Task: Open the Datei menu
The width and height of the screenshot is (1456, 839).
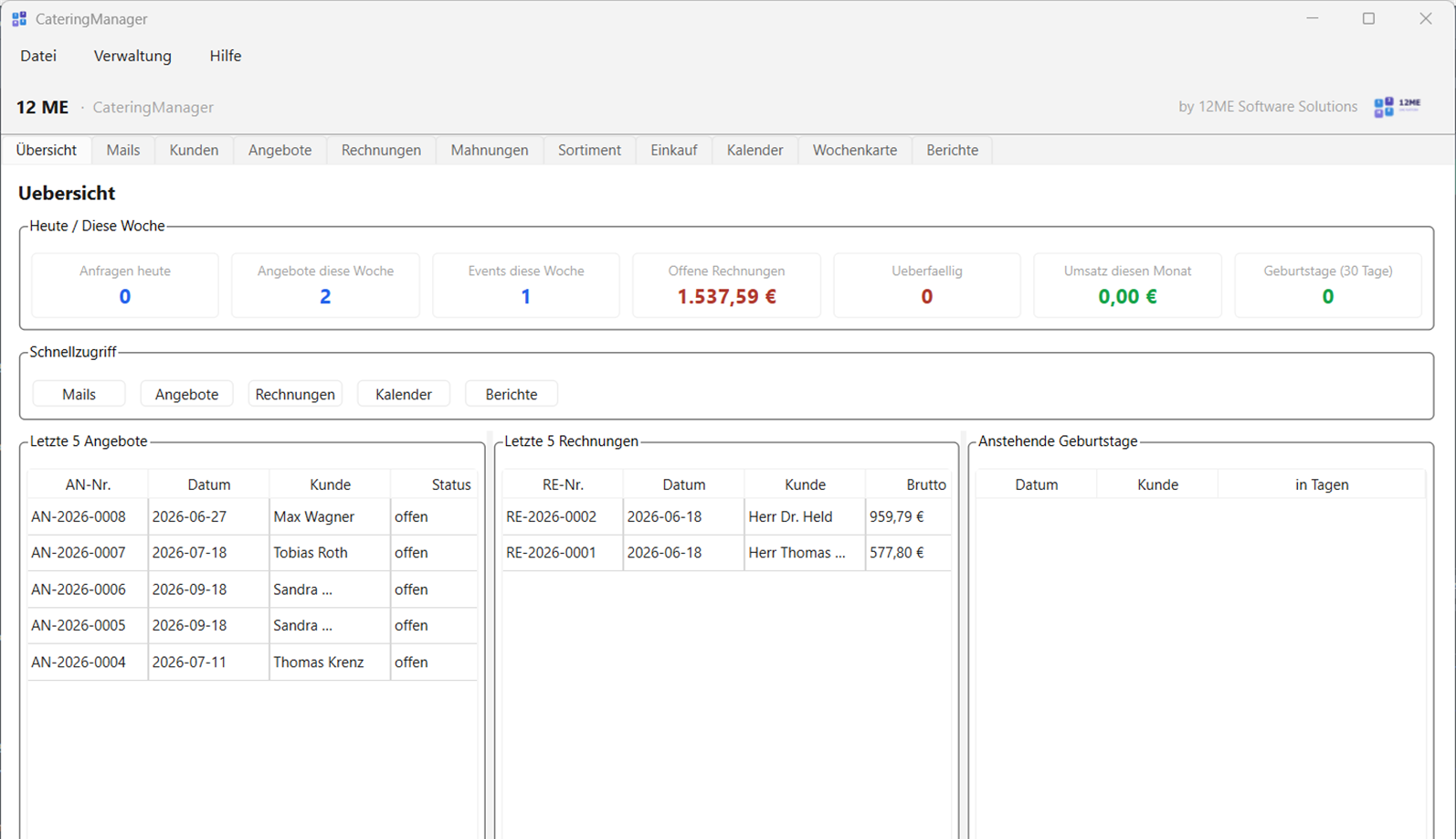Action: click(38, 56)
